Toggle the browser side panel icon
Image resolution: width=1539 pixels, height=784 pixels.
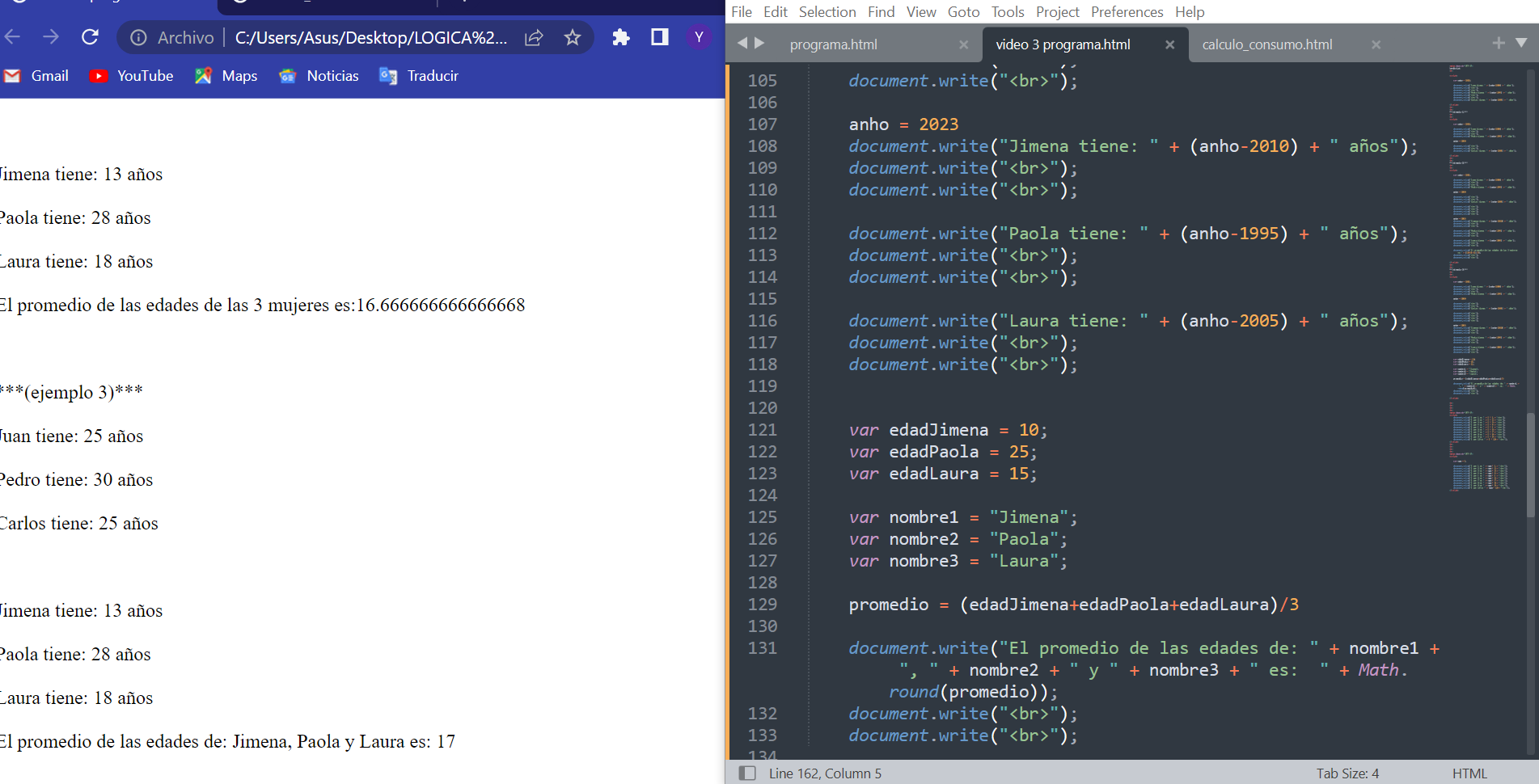click(660, 37)
